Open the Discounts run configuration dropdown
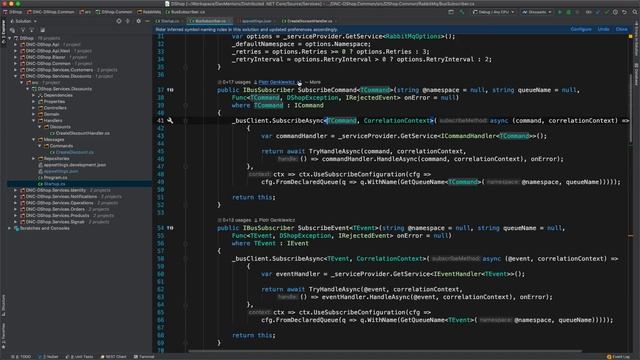 (x=537, y=12)
